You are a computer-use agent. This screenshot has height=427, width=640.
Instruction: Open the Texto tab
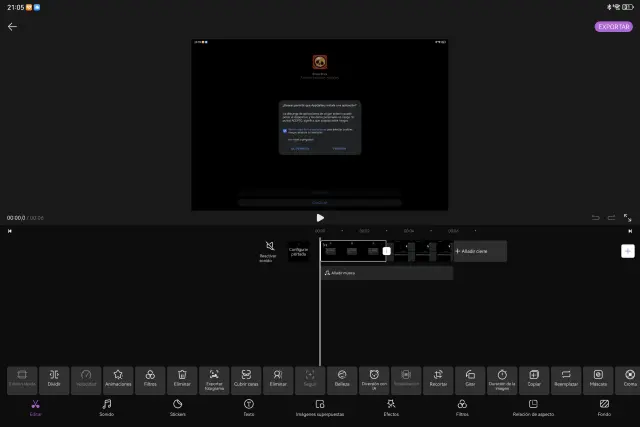coord(249,407)
